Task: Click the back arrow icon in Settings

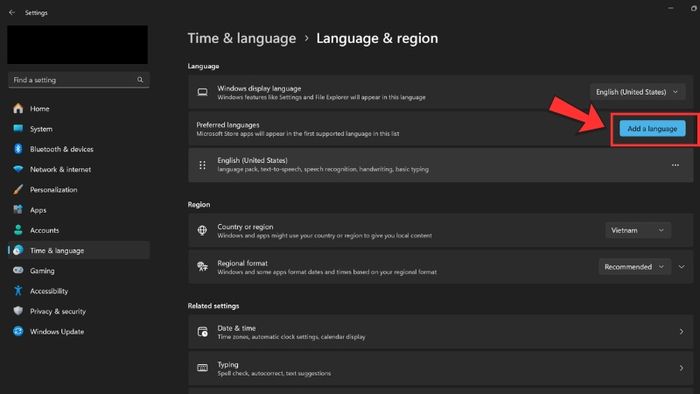Action: [x=12, y=12]
